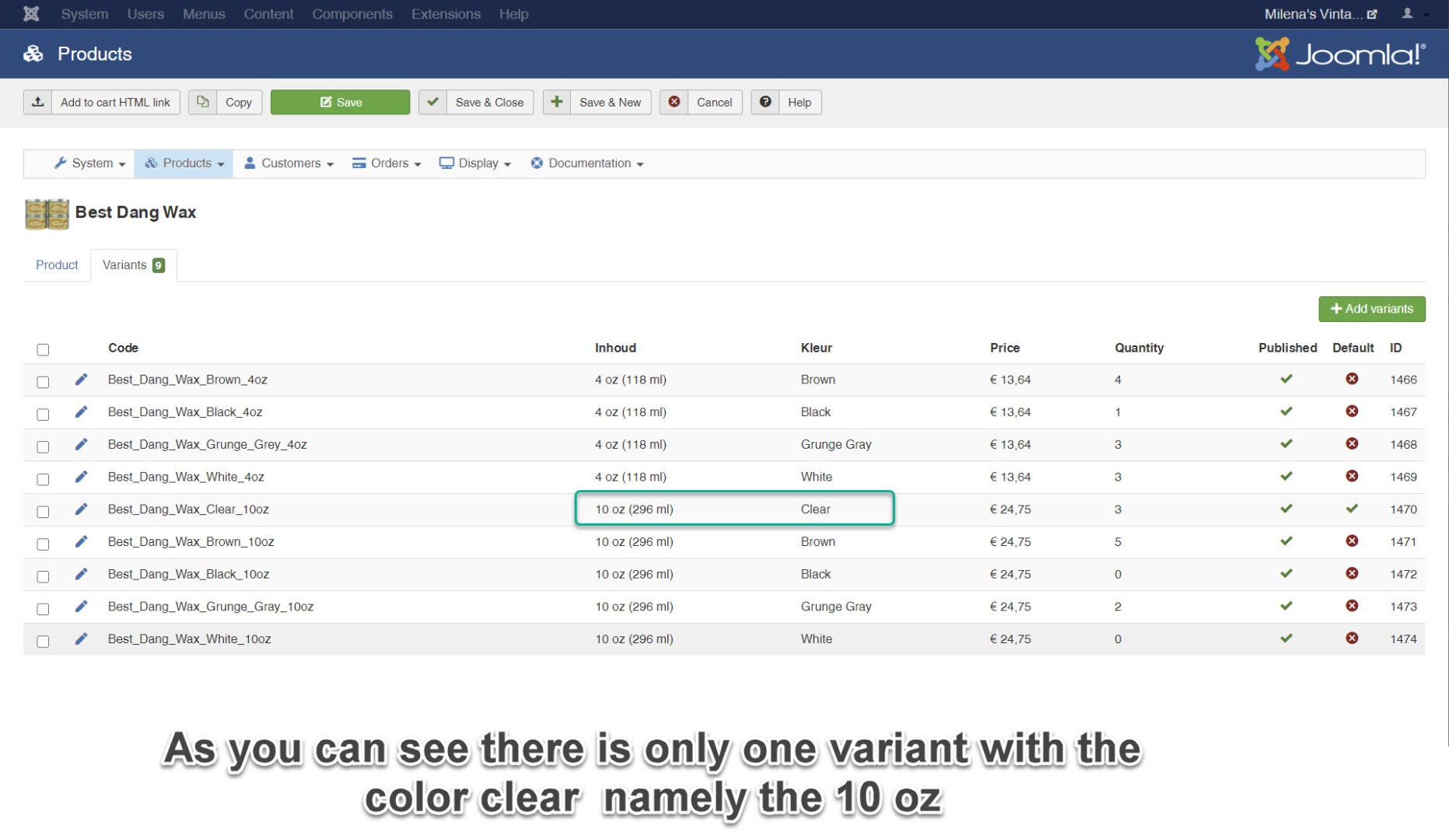The image size is (1449, 840).
Task: Expand the Documentation dropdown menu
Action: pyautogui.click(x=587, y=163)
